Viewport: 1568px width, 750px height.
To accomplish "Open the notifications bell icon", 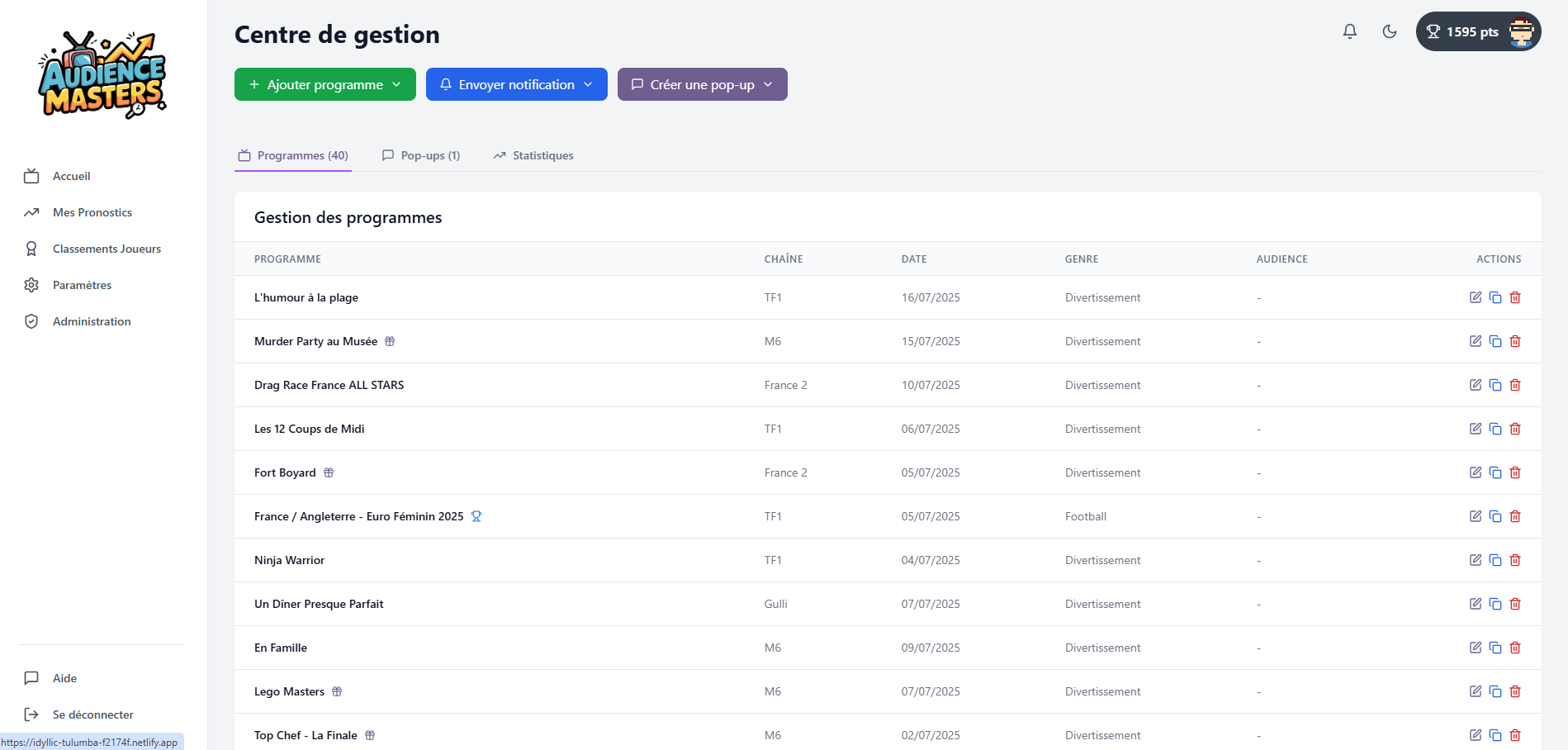I will 1350,31.
